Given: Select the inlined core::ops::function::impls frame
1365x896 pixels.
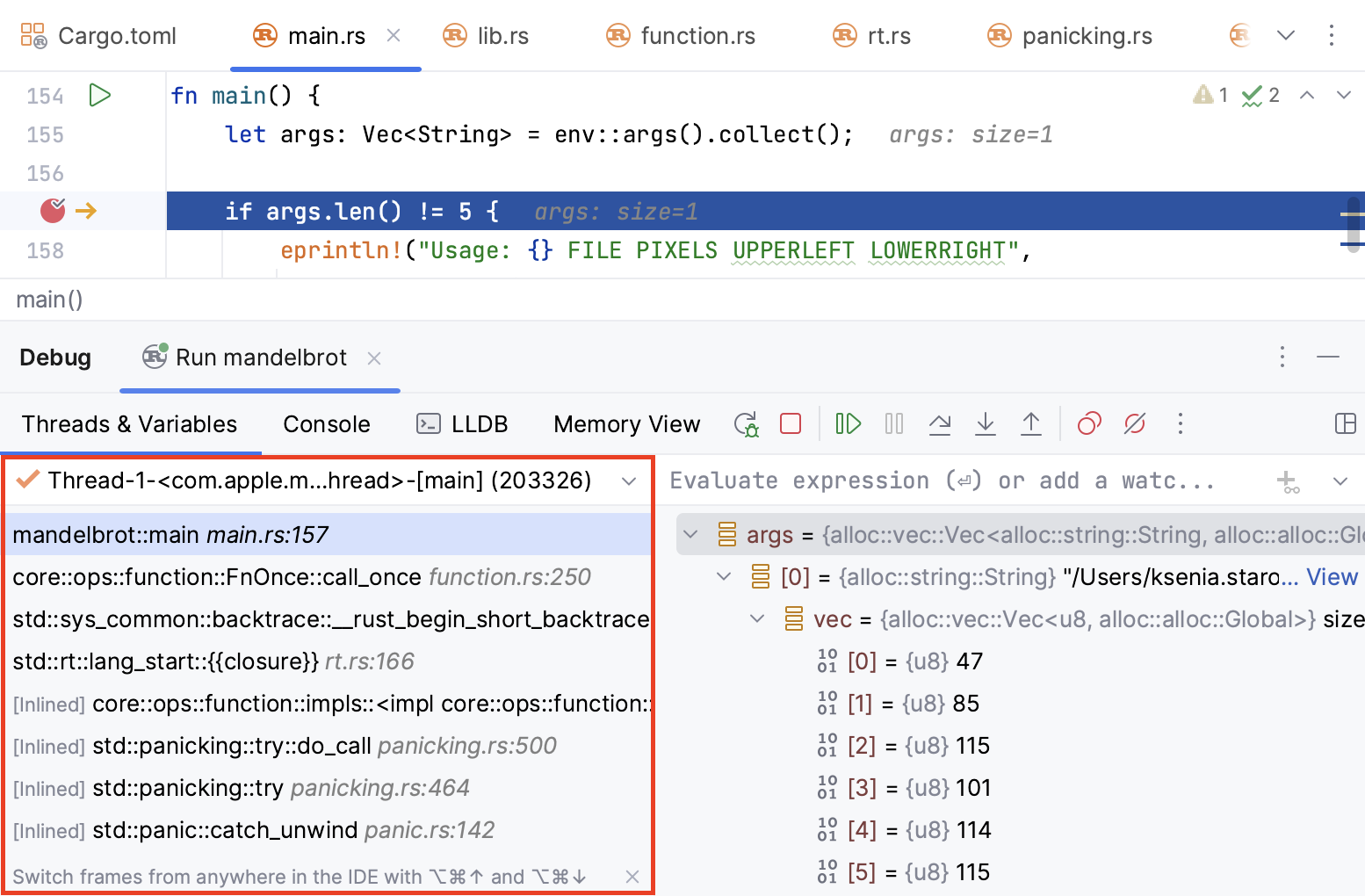Looking at the screenshot, I should tap(328, 704).
